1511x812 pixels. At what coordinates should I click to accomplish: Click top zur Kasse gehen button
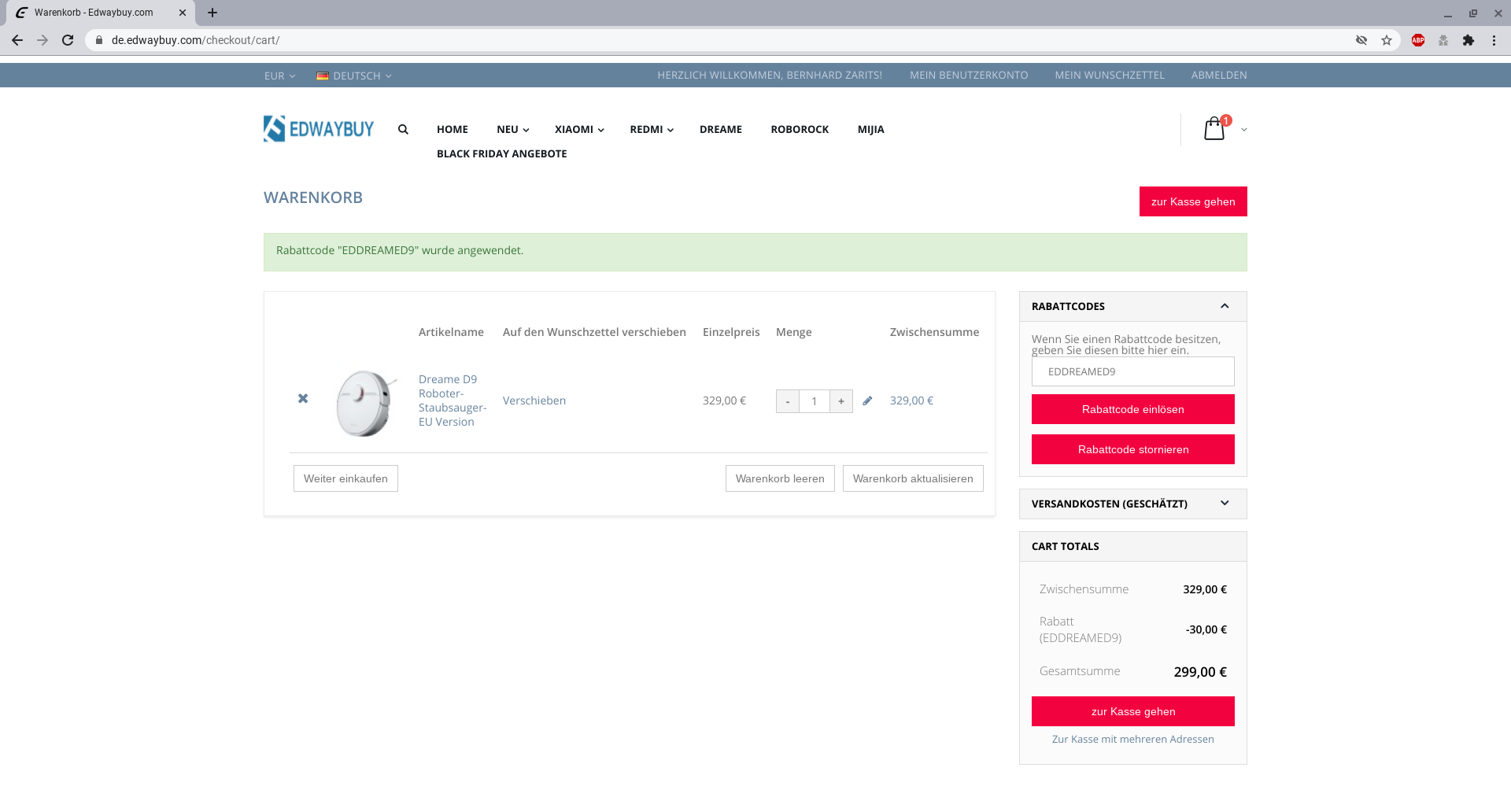click(x=1193, y=201)
